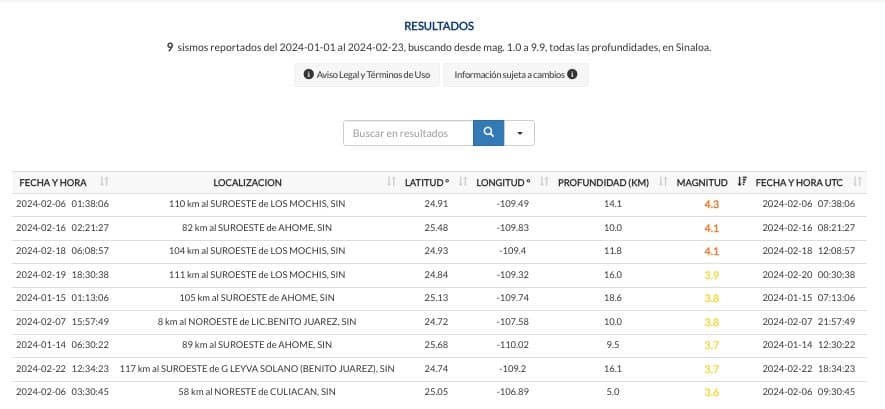
Task: Click depth value 18.6
Action: click(x=612, y=297)
